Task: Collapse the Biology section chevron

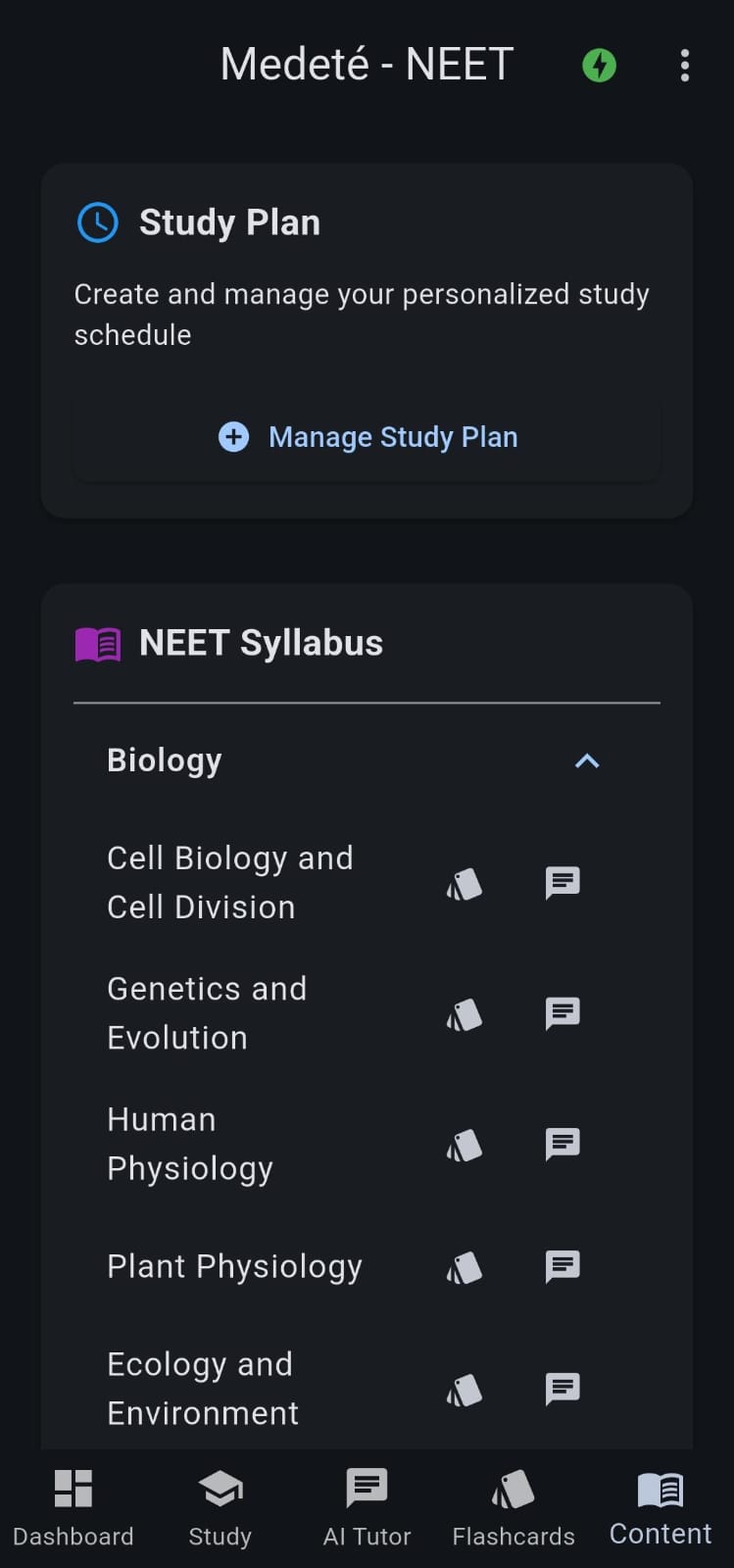Action: 587,761
